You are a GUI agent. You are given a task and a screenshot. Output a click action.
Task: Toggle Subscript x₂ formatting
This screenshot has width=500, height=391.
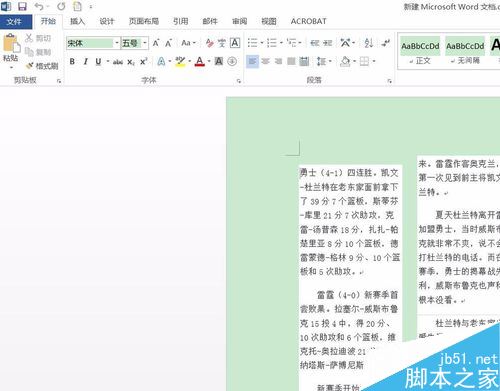(x=131, y=62)
